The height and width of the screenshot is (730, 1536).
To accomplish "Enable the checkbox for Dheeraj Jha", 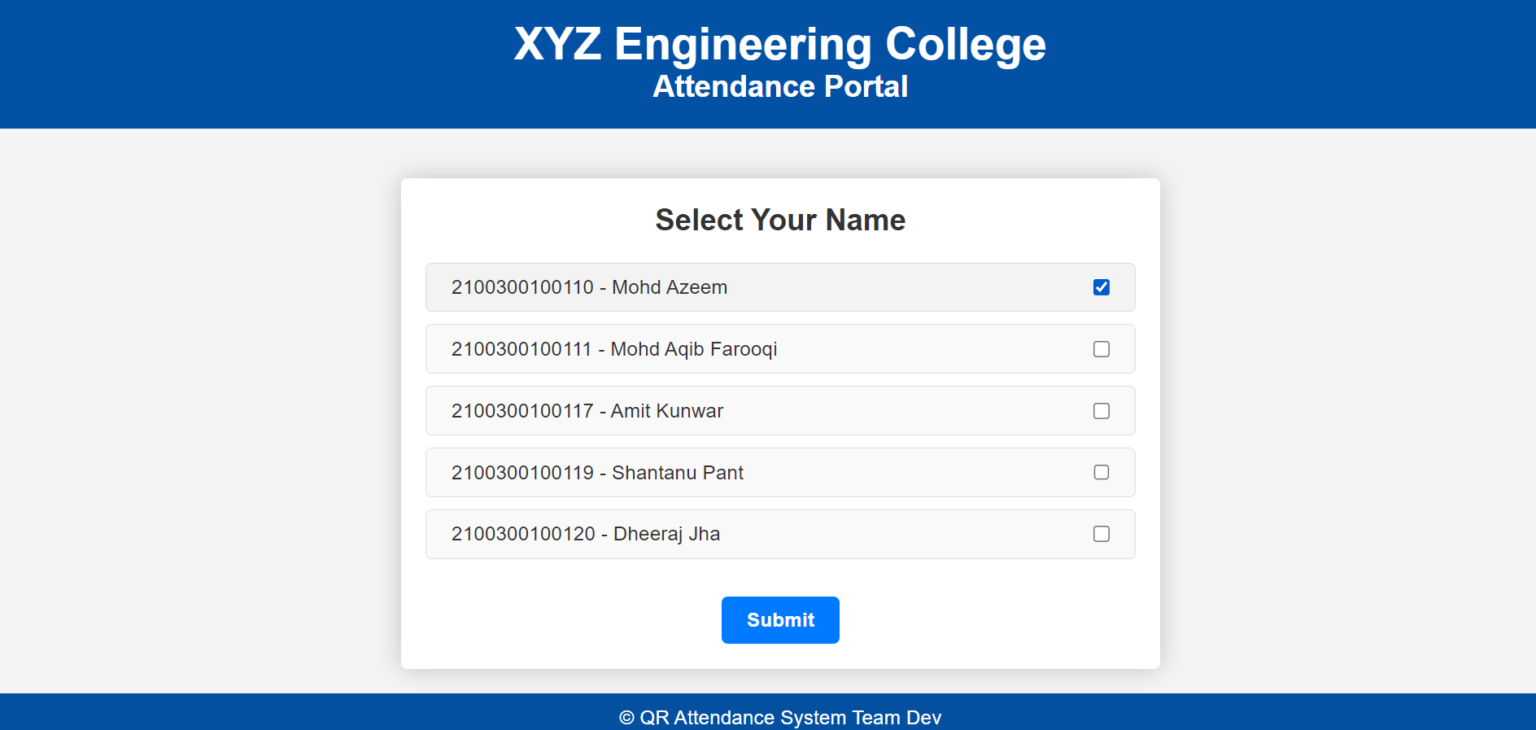I will 1101,534.
